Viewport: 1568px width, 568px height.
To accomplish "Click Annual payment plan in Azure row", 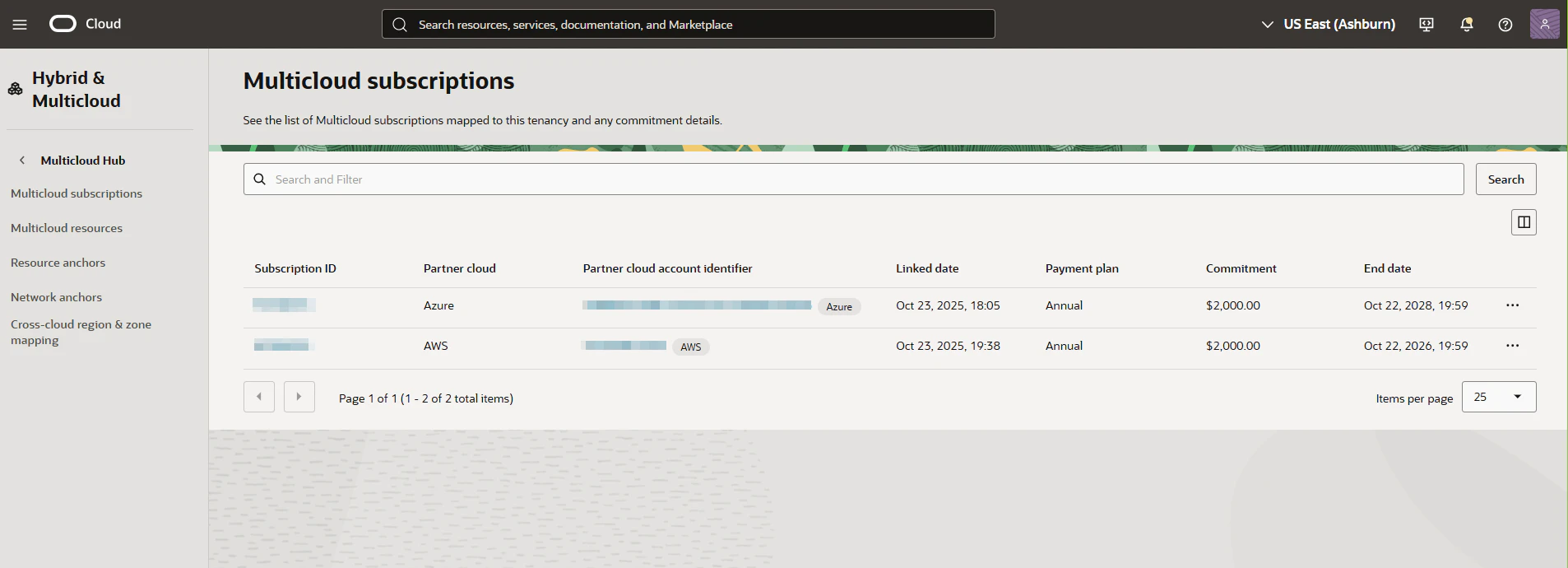I will 1064,305.
